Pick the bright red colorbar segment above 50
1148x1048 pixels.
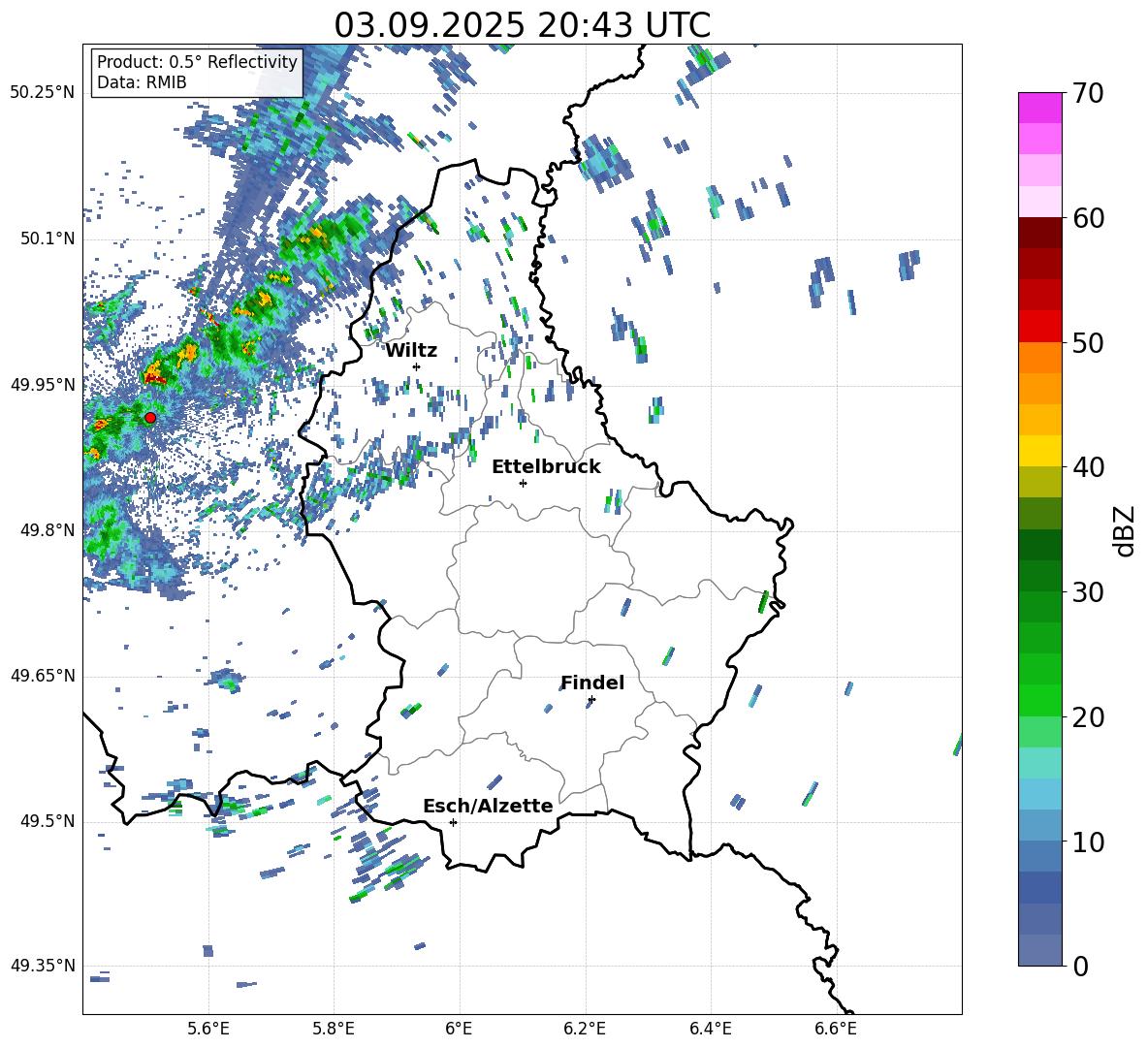pyautogui.click(x=1039, y=327)
